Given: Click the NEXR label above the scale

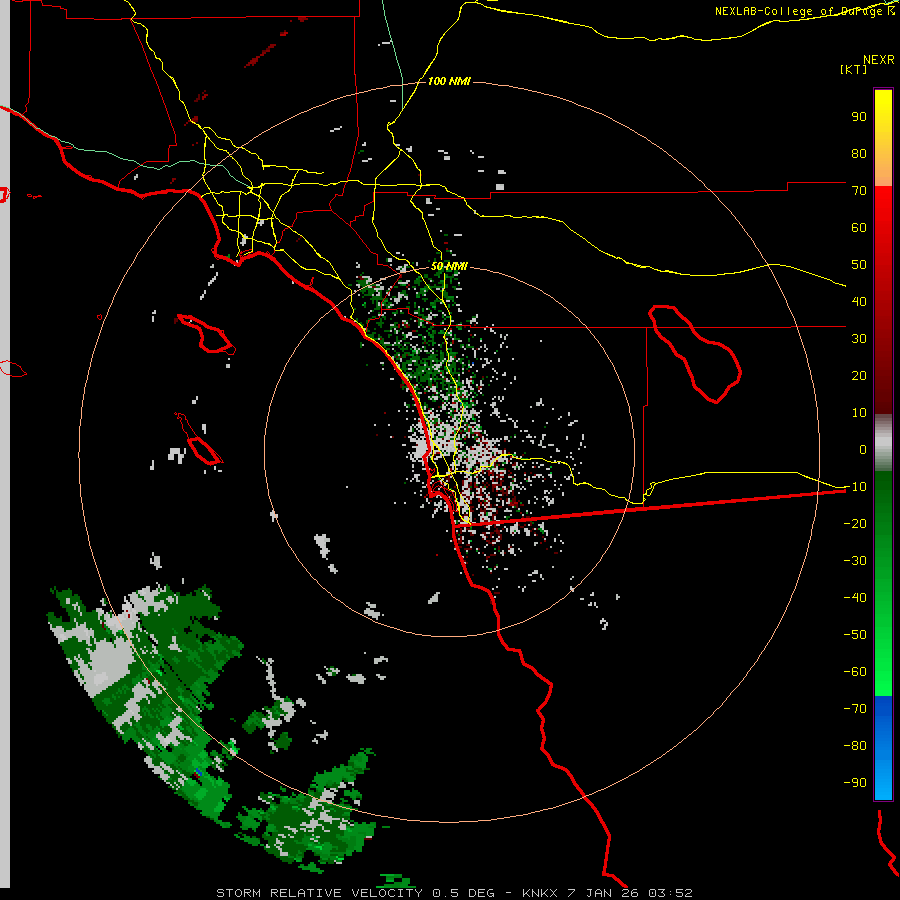Looking at the screenshot, I should tap(879, 60).
